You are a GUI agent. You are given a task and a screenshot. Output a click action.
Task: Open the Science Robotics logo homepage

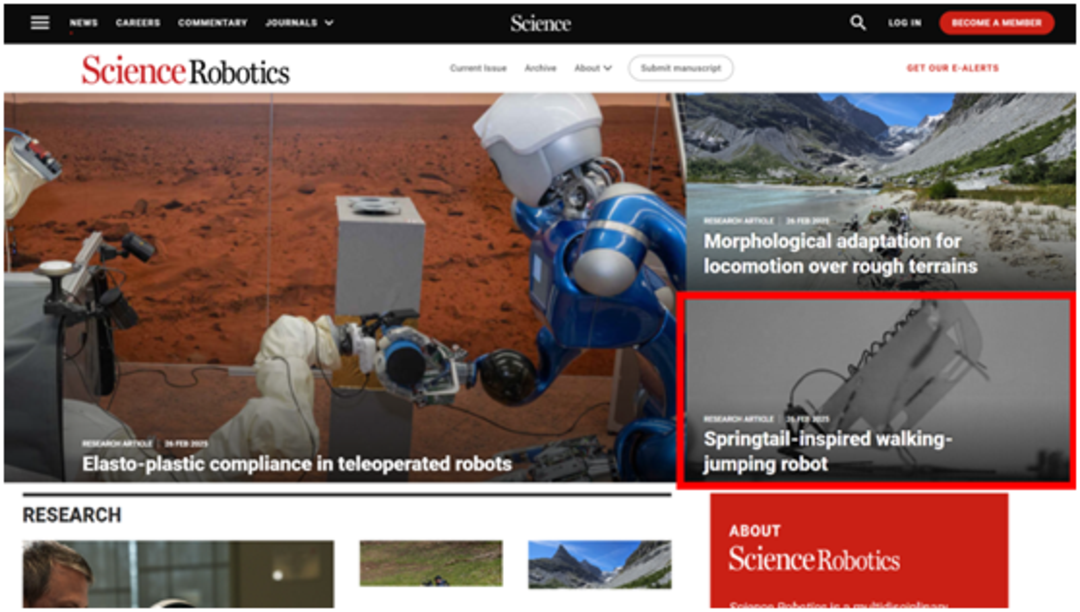(185, 70)
